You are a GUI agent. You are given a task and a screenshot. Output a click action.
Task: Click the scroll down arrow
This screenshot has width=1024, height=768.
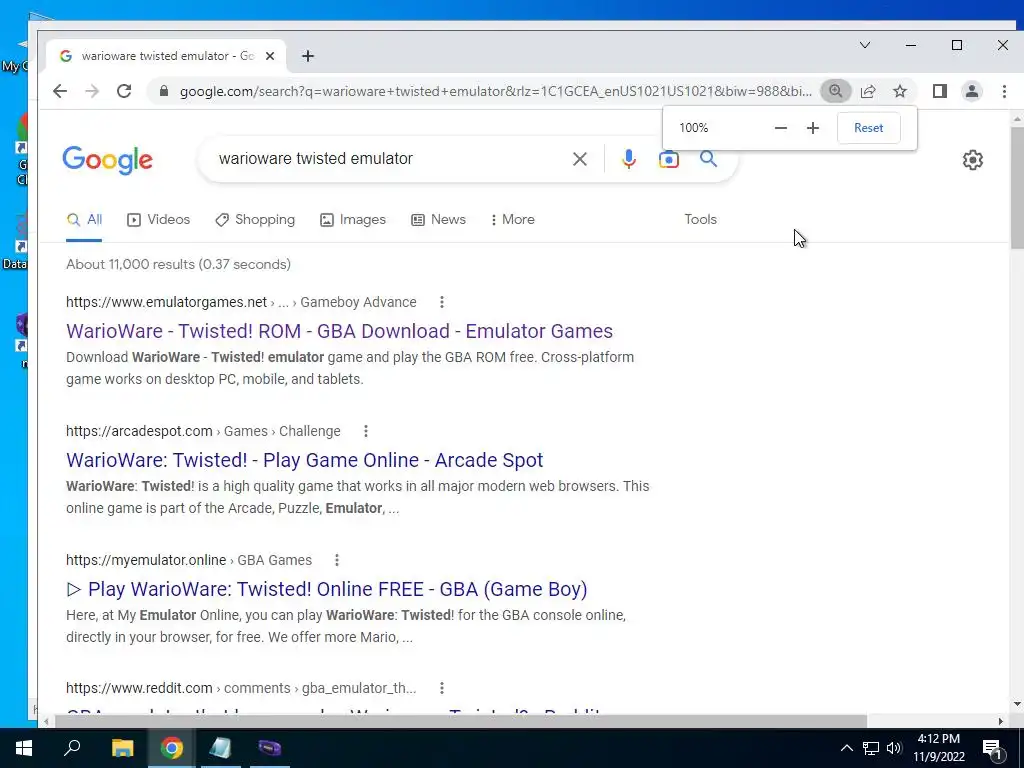tap(1017, 704)
